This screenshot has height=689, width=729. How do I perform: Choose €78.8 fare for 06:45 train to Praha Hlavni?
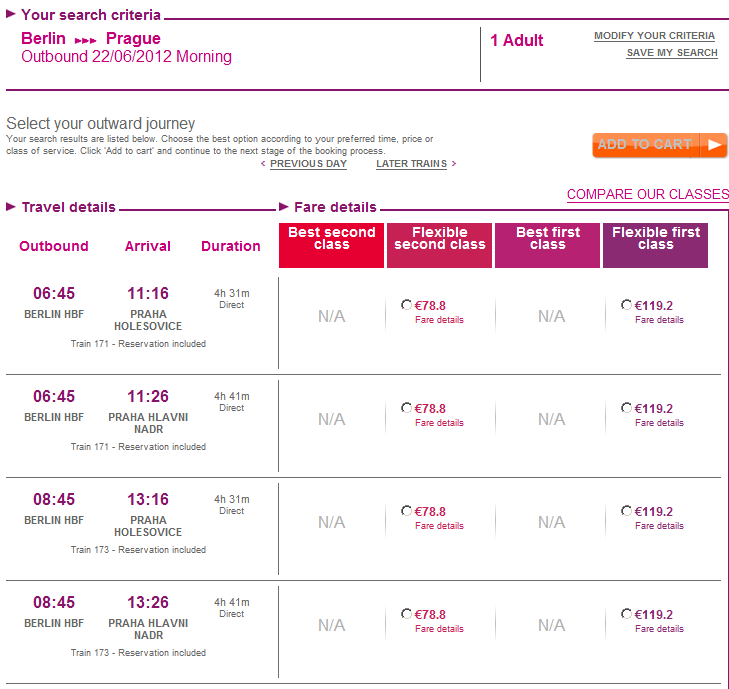[x=406, y=408]
